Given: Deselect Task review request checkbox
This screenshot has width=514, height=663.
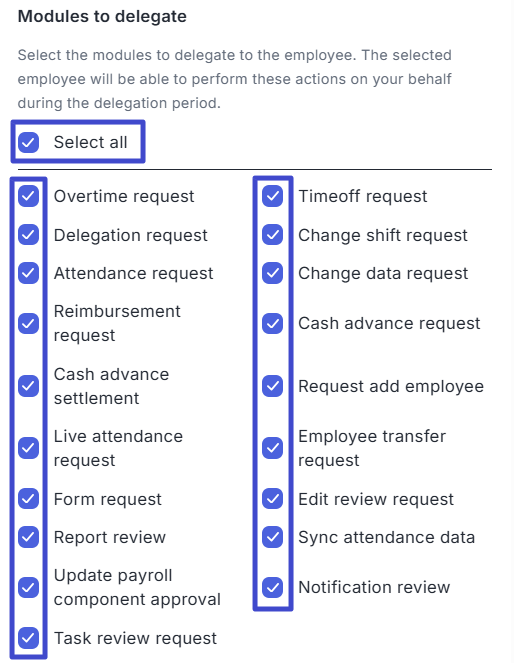Looking at the screenshot, I should tap(28, 638).
